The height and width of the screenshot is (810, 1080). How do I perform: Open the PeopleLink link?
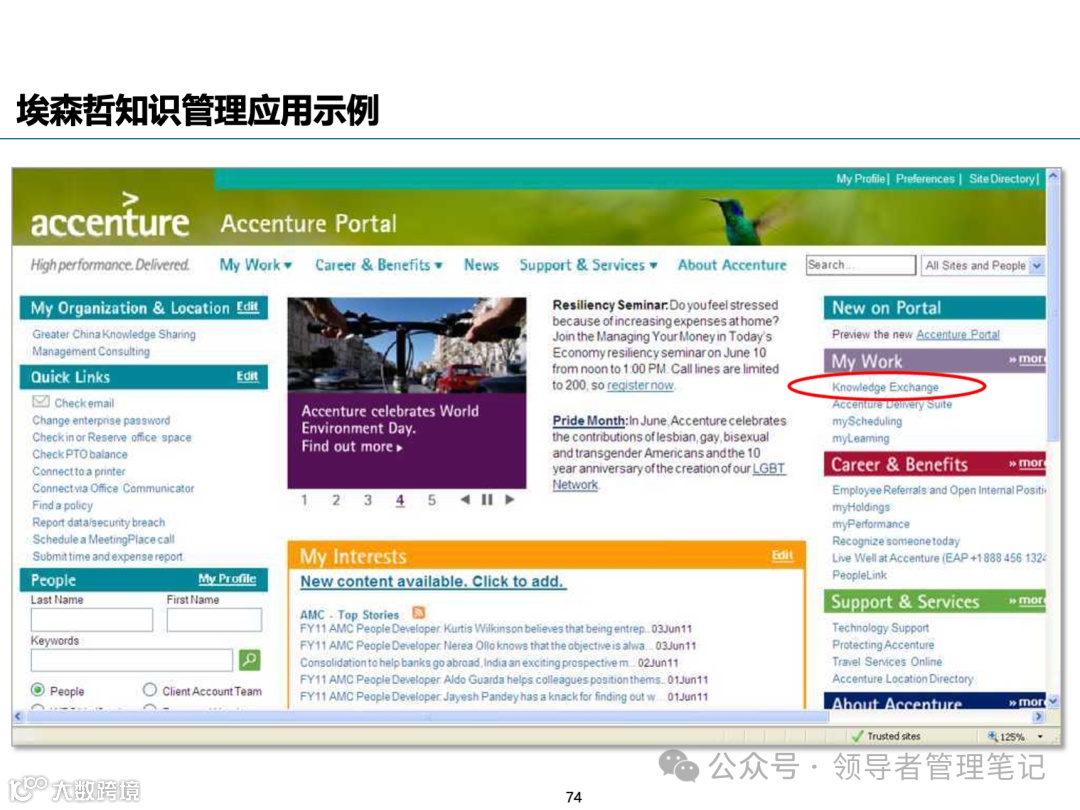coord(859,575)
